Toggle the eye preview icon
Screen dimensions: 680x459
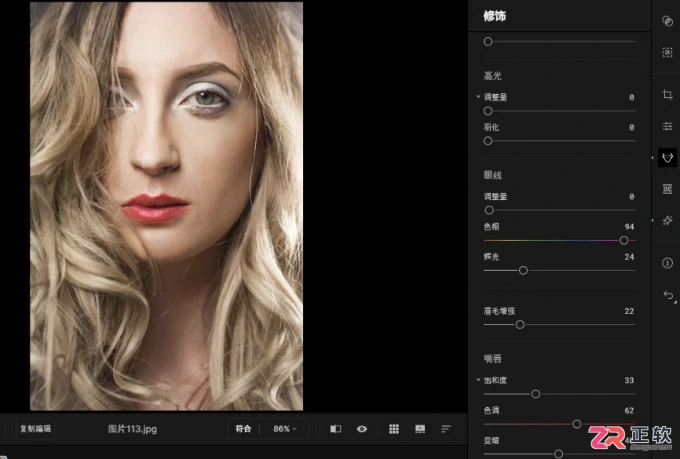(362, 429)
